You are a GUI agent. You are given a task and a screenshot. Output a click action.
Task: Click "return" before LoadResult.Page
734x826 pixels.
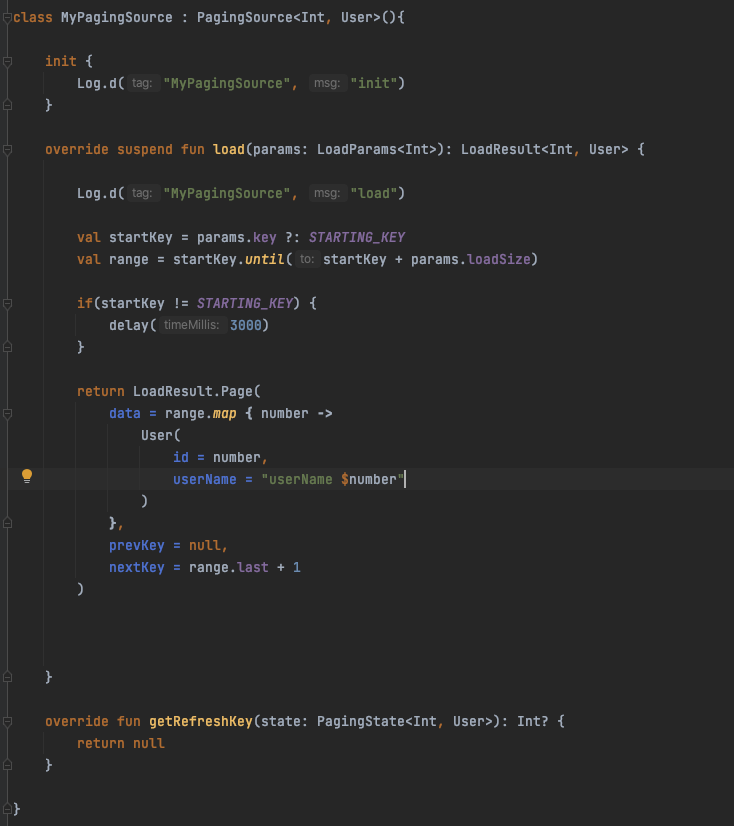pos(101,391)
